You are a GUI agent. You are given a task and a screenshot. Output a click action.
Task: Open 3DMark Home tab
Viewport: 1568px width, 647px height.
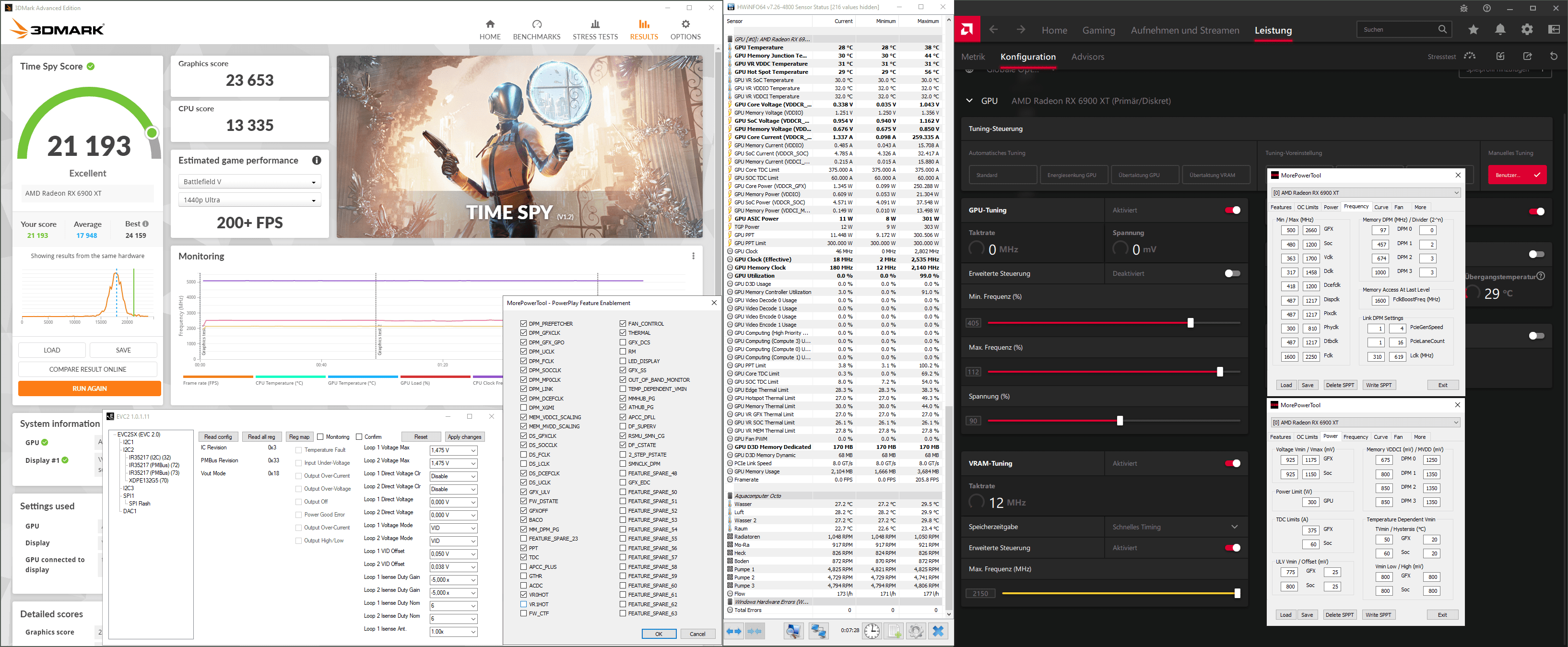[489, 30]
